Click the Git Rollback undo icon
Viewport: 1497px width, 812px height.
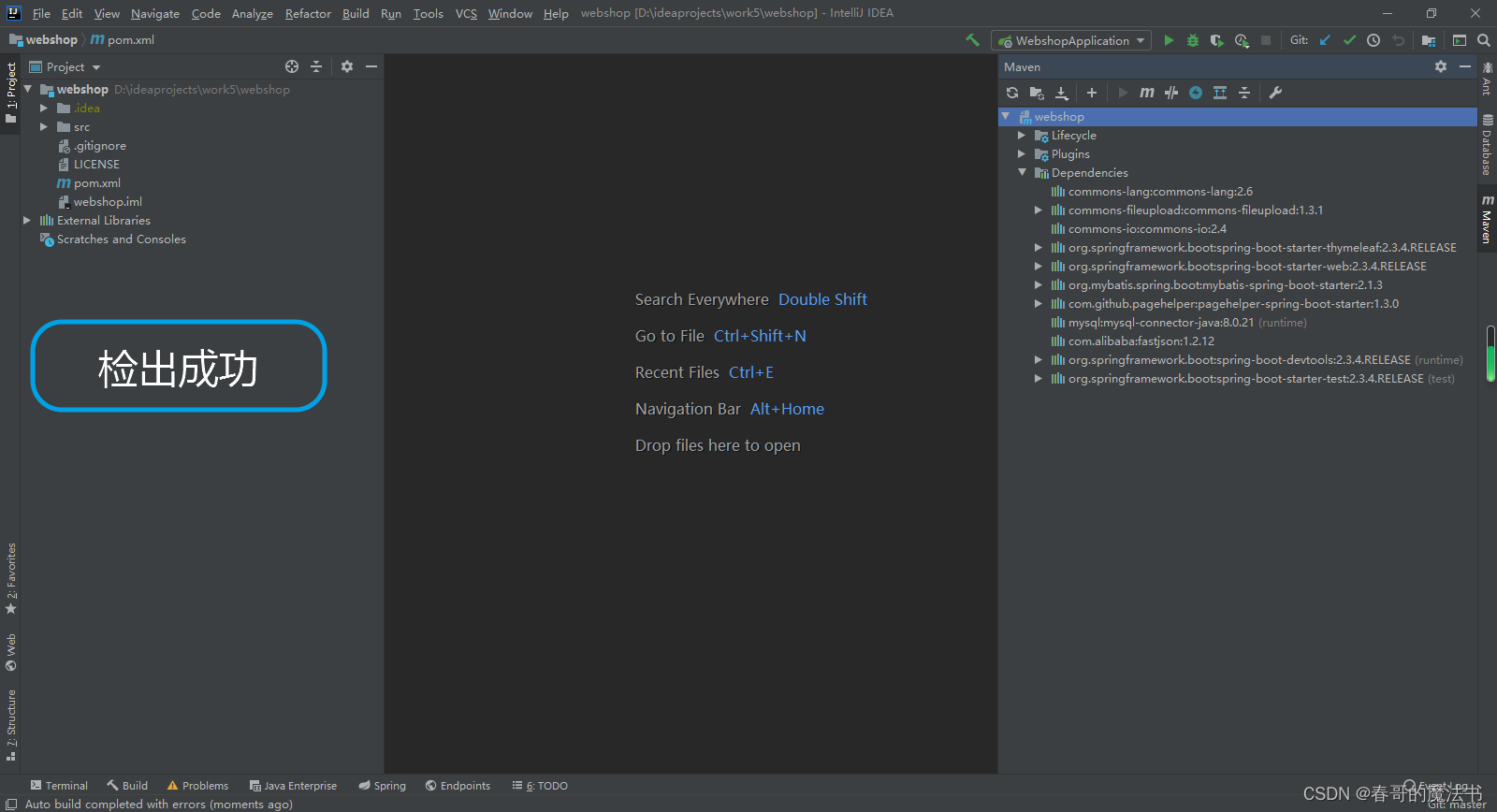1398,40
